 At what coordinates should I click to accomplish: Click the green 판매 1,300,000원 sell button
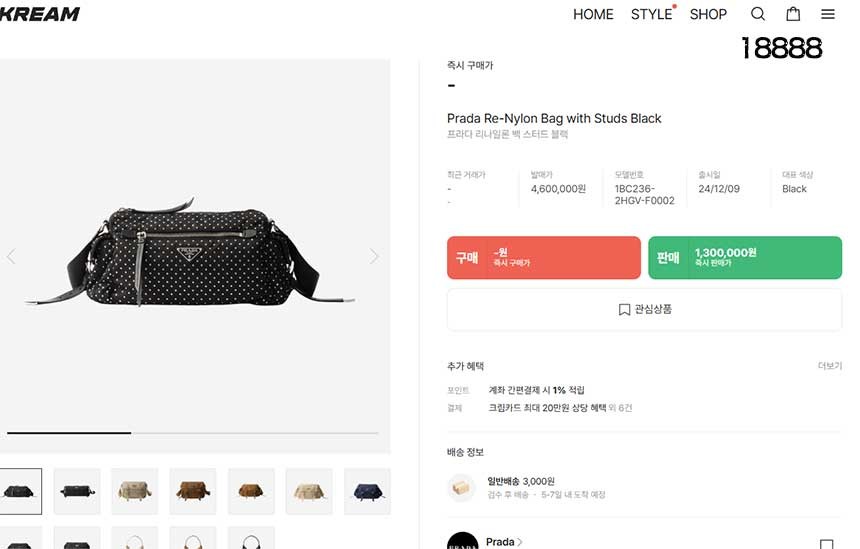(x=745, y=257)
